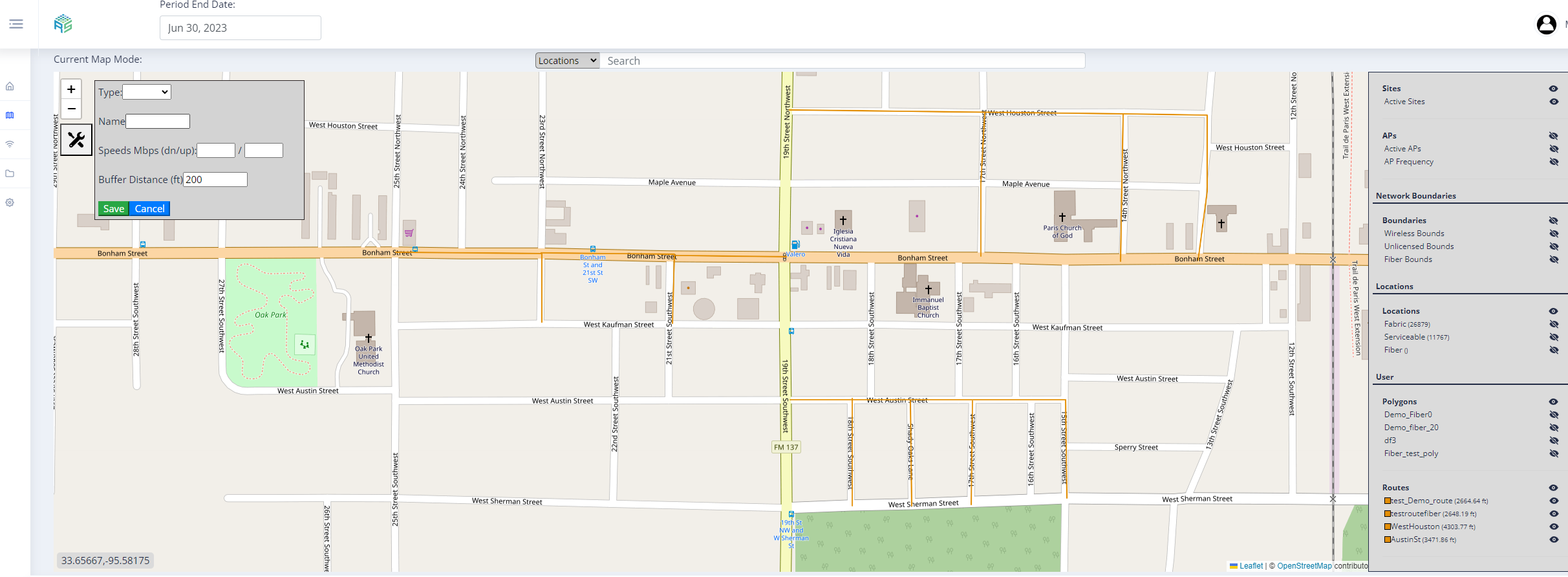1568x577 pixels.
Task: Toggle visibility of Sites group
Action: click(x=1553, y=89)
